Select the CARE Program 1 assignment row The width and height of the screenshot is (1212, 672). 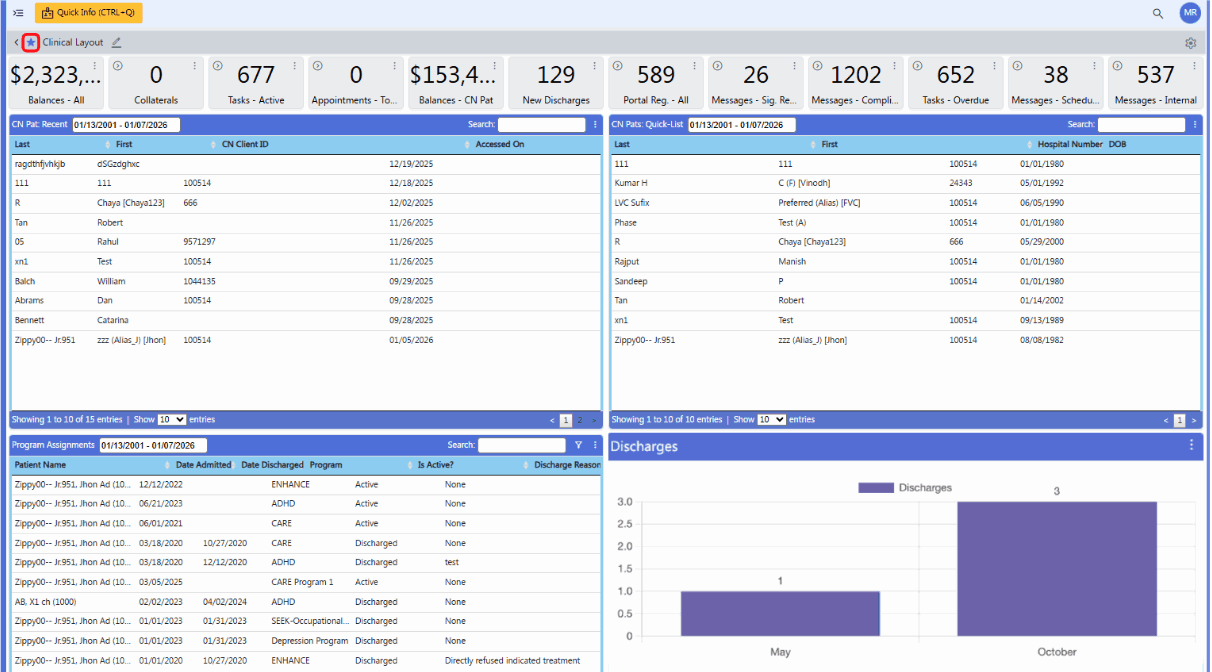(x=306, y=582)
